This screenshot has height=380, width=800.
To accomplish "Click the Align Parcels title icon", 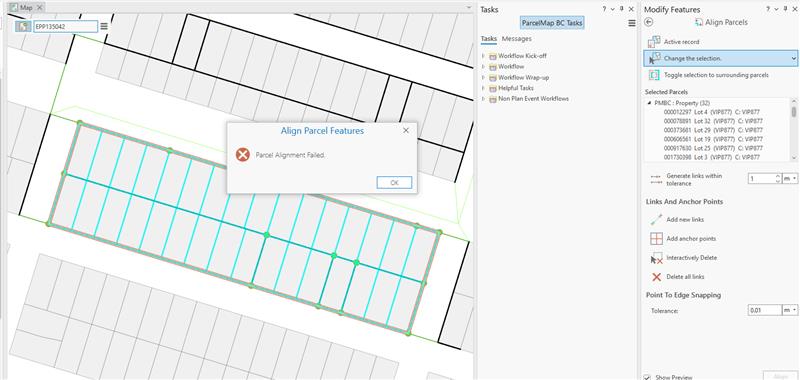I will tap(699, 22).
